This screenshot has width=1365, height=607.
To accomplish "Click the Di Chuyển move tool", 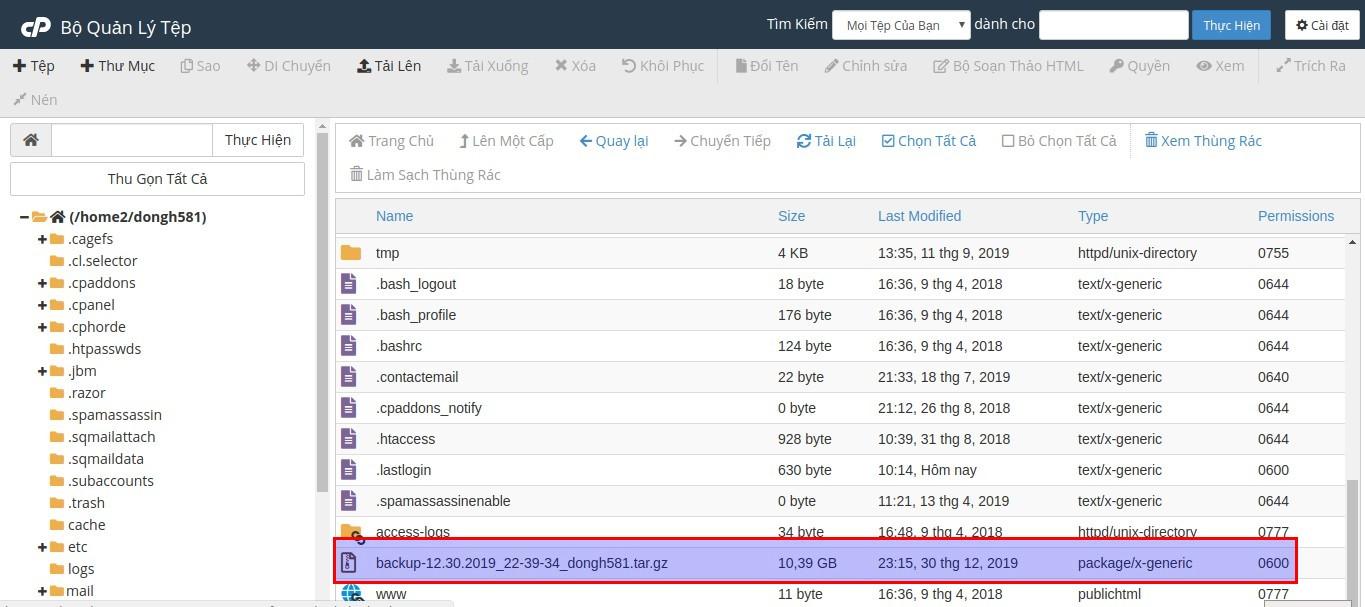I will [288, 66].
